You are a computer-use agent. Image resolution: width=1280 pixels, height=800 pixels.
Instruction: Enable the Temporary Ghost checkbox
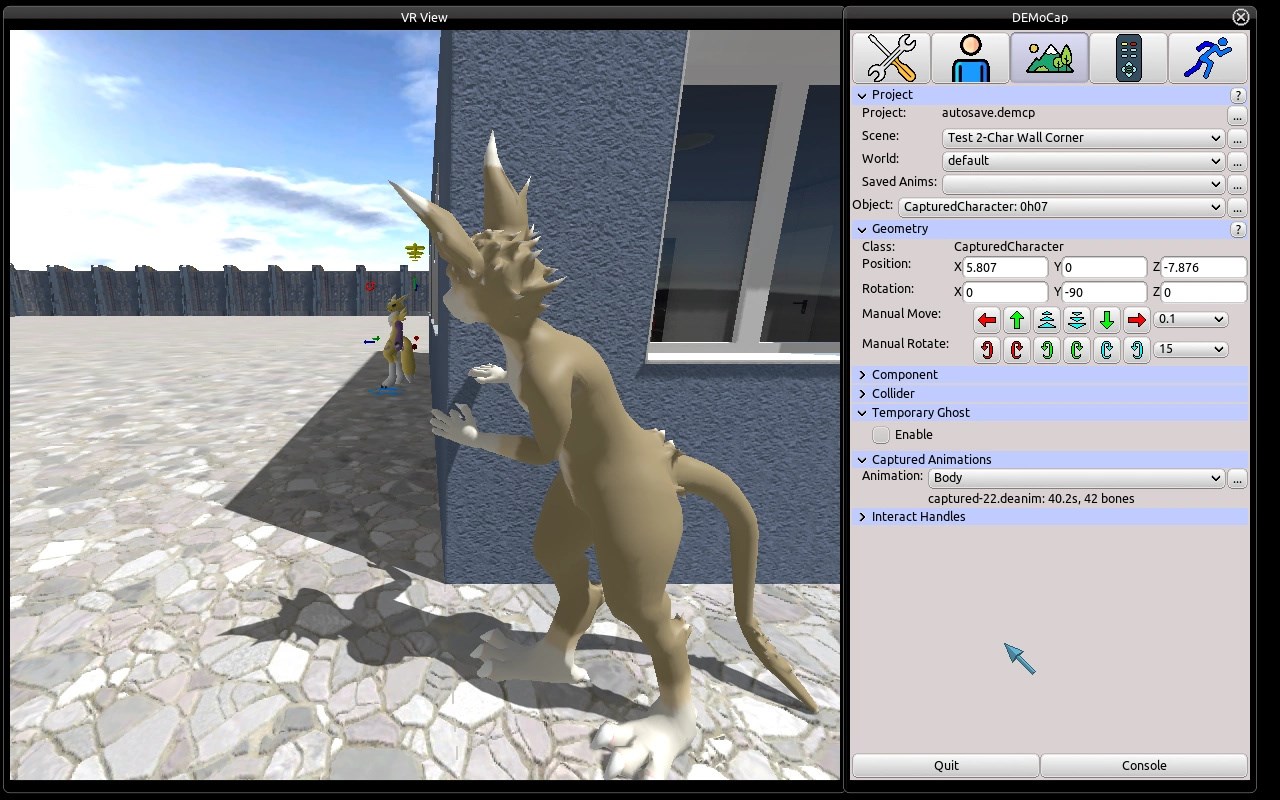tap(881, 435)
